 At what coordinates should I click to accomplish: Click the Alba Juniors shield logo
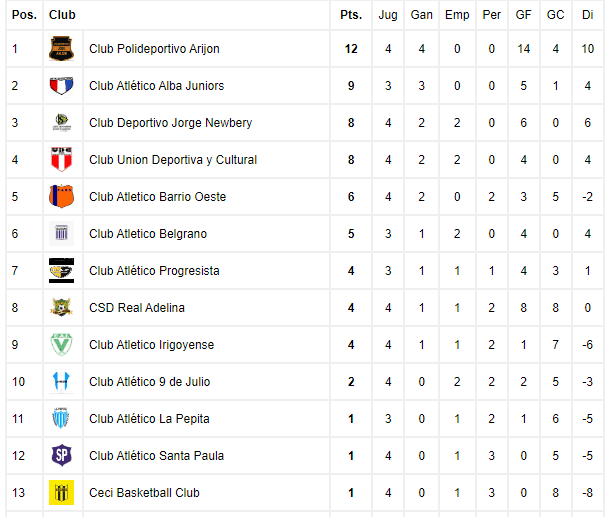[61, 86]
